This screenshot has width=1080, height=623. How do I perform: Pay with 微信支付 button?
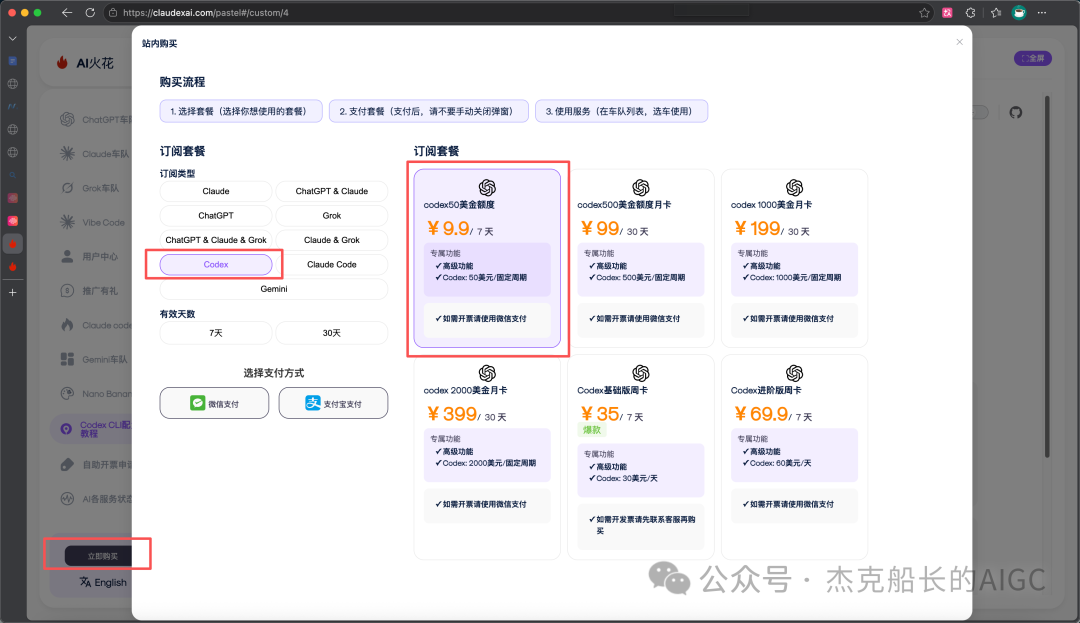(x=214, y=403)
